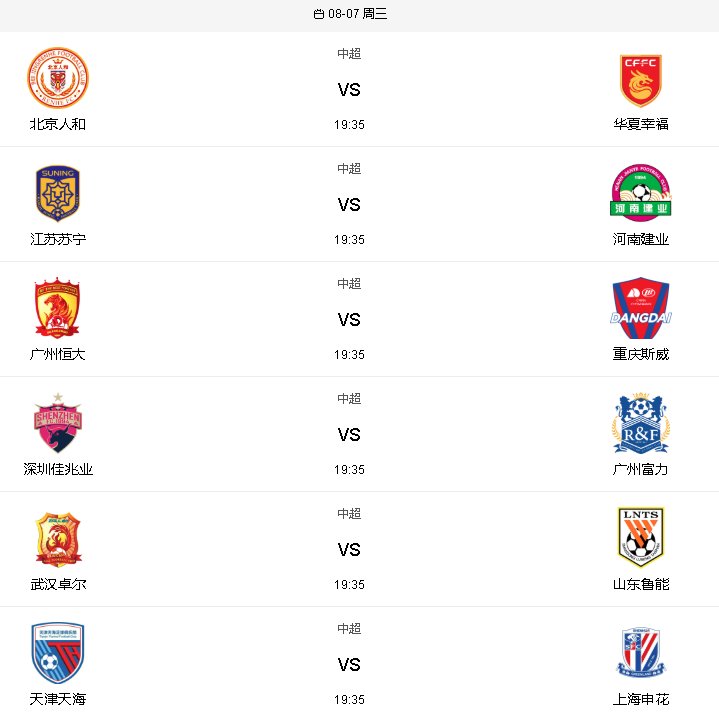Click team name 北京人和
This screenshot has width=719, height=718.
pos(58,124)
